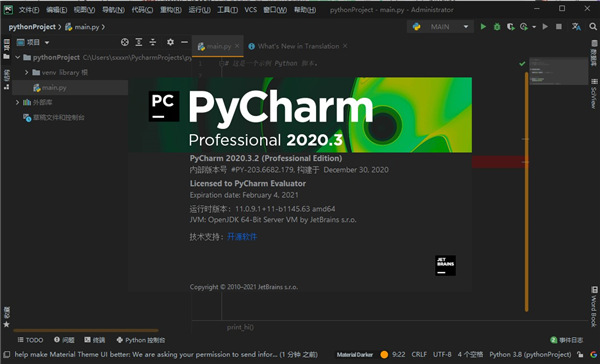
Task: Click the green inspection checkmark in editor
Action: pyautogui.click(x=522, y=64)
